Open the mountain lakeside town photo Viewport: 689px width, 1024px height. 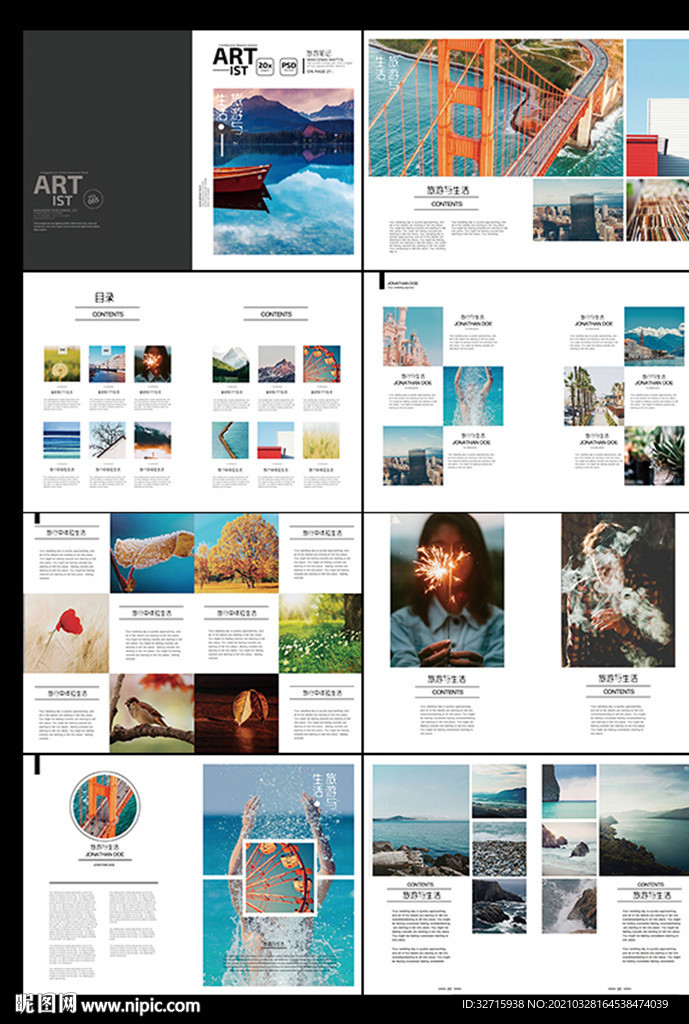654,336
